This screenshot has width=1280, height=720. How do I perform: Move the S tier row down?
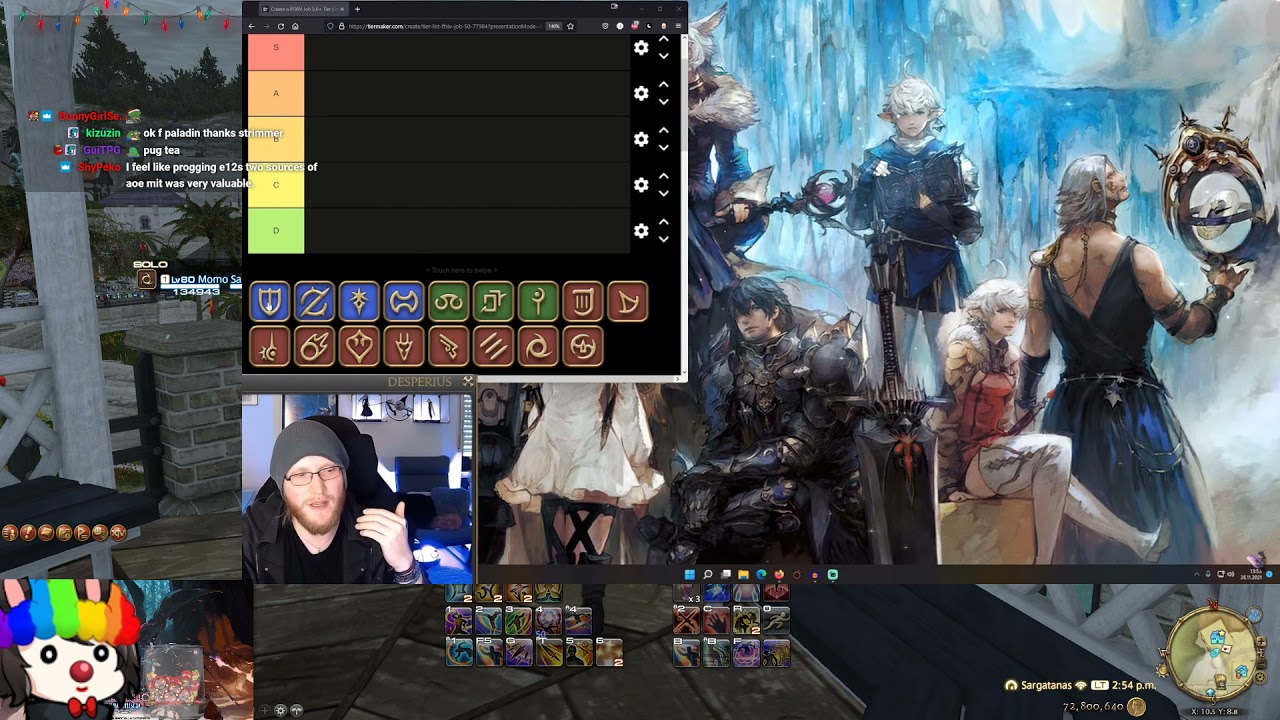click(x=663, y=56)
